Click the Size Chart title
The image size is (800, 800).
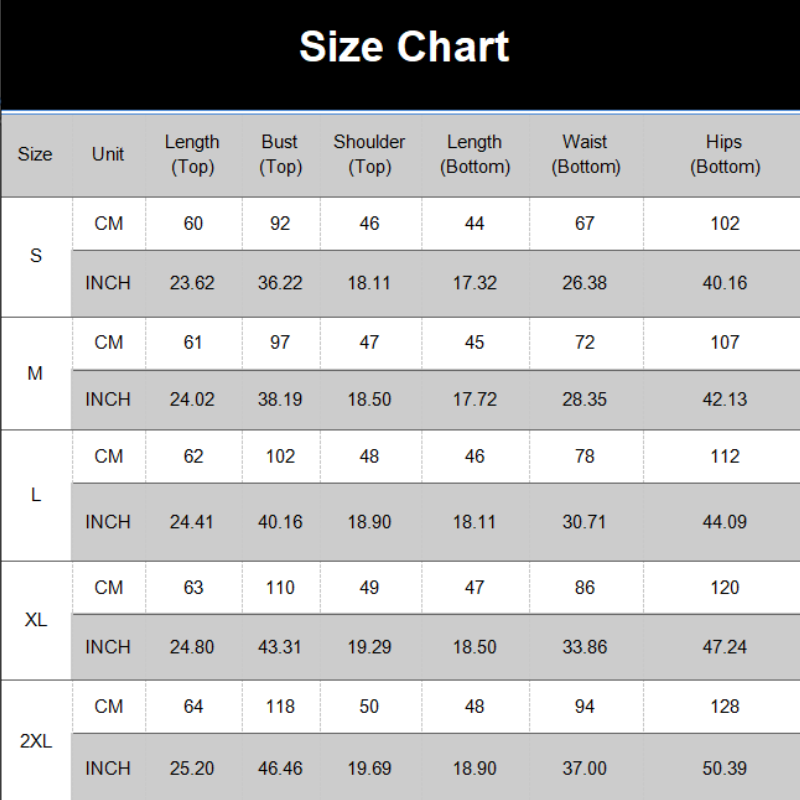404,48
